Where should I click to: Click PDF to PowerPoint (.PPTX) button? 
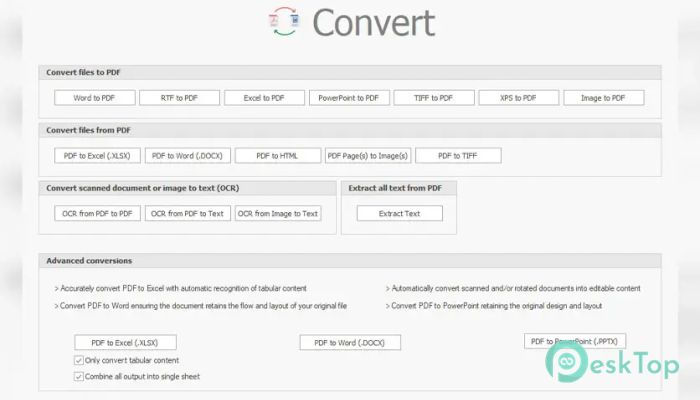[x=575, y=341]
